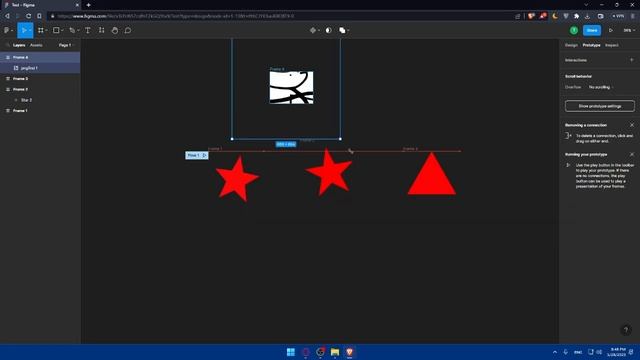
Task: Close the Figma browser tab
Action: [77, 5]
